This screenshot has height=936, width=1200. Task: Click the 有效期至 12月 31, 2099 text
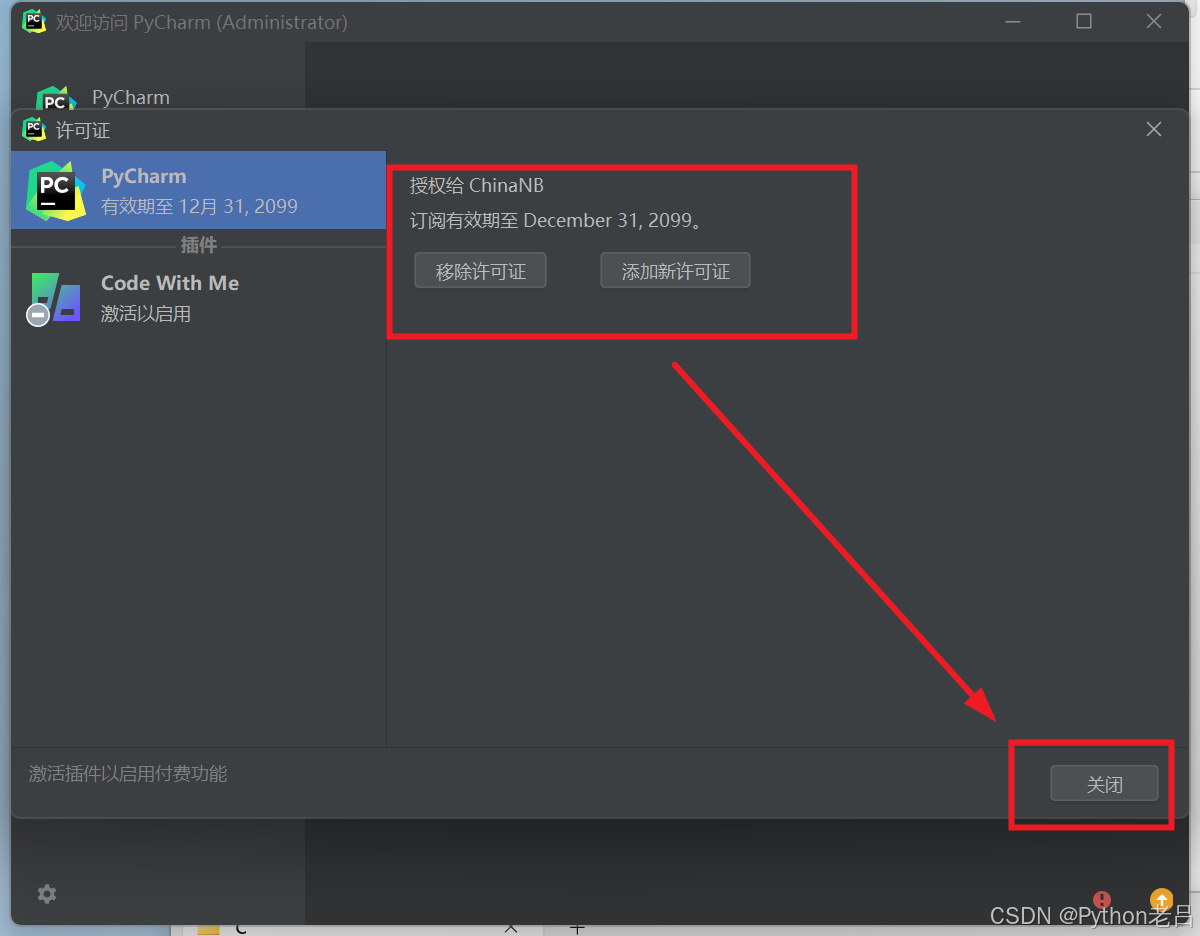point(200,207)
